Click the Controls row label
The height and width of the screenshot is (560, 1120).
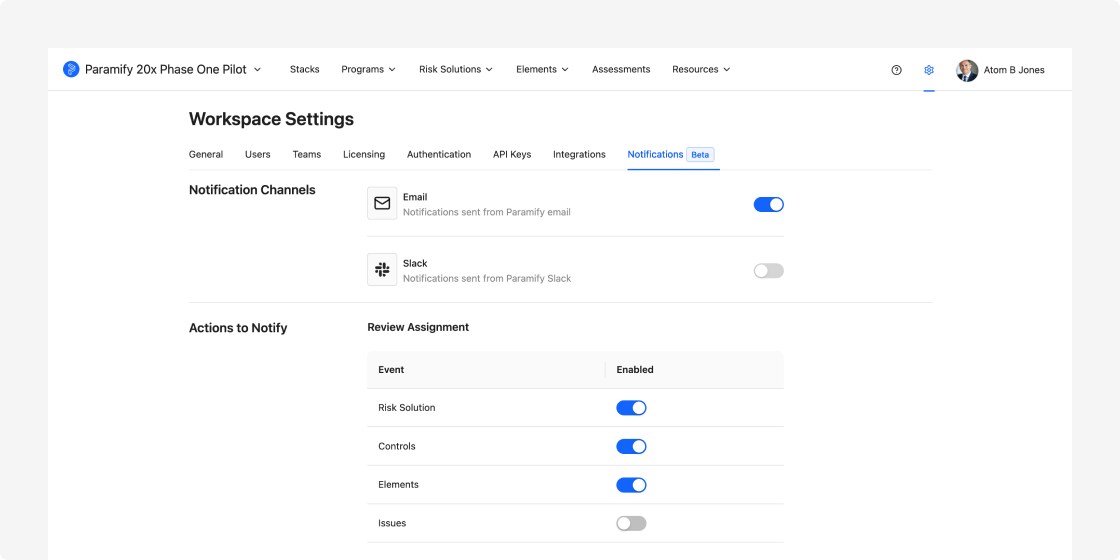[x=396, y=446]
